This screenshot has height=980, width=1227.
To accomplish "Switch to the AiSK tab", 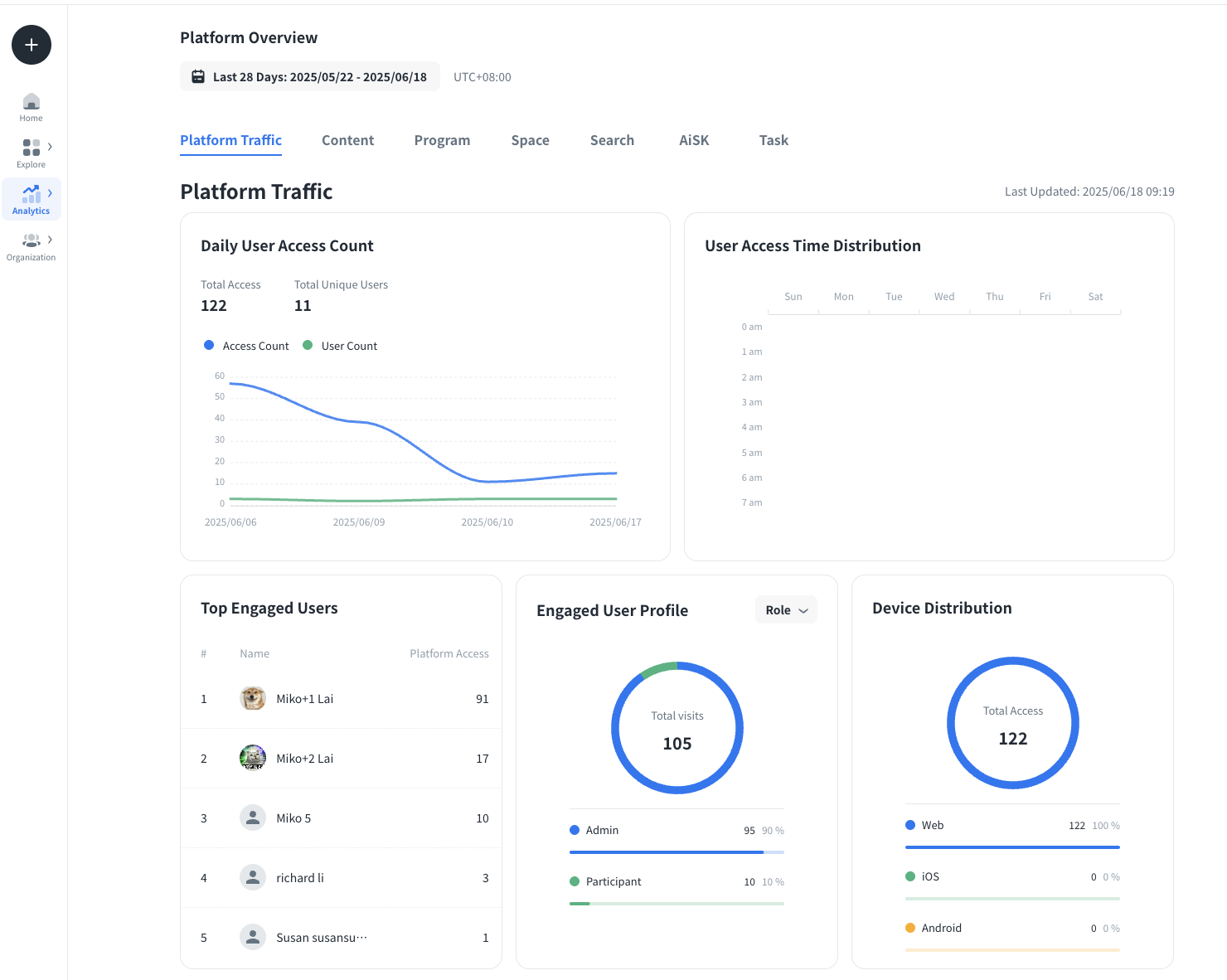I will point(694,141).
